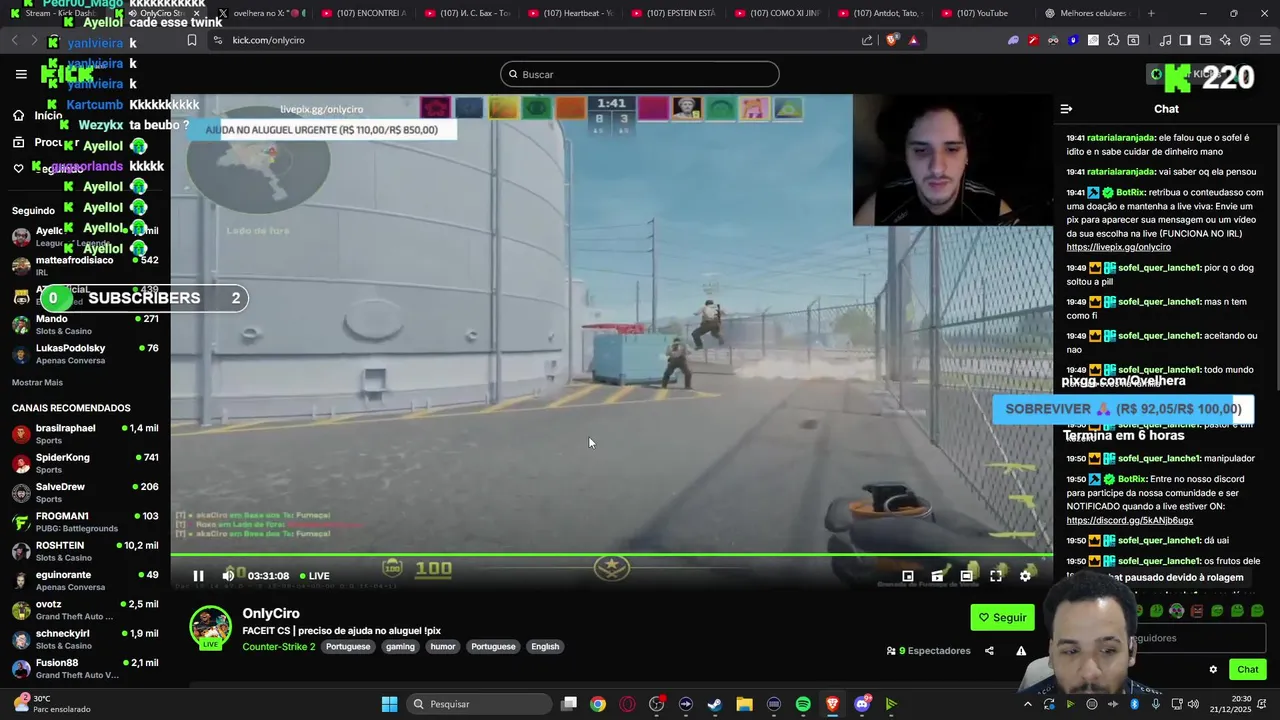Report stream with warning triangle icon
Image resolution: width=1280 pixels, height=720 pixels.
point(1021,651)
